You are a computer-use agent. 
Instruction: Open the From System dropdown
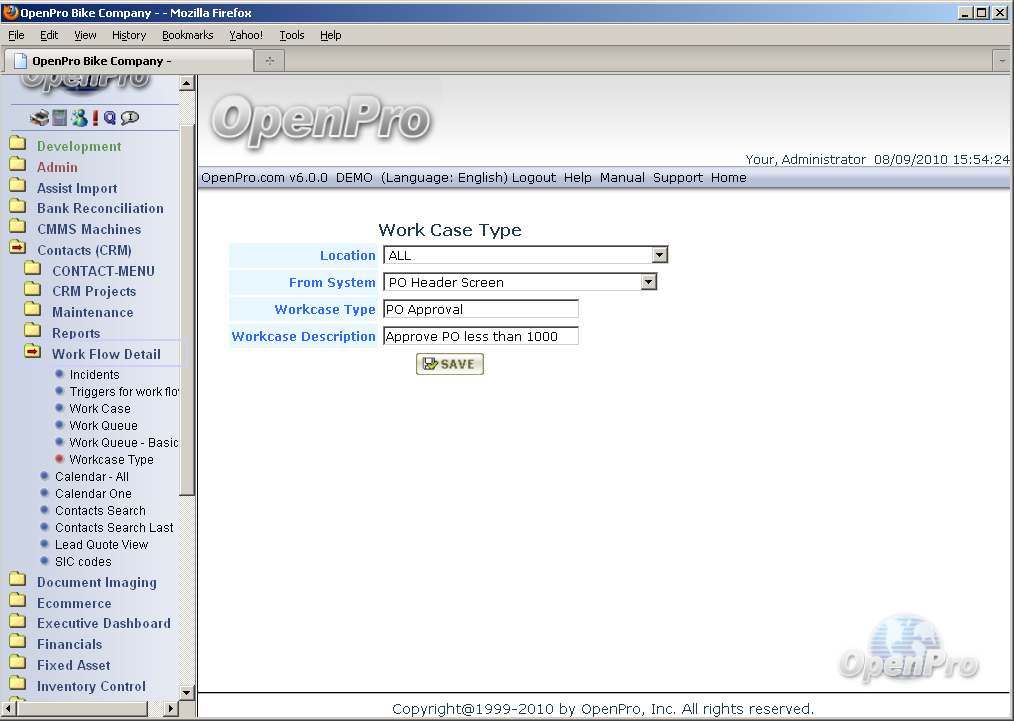[648, 282]
